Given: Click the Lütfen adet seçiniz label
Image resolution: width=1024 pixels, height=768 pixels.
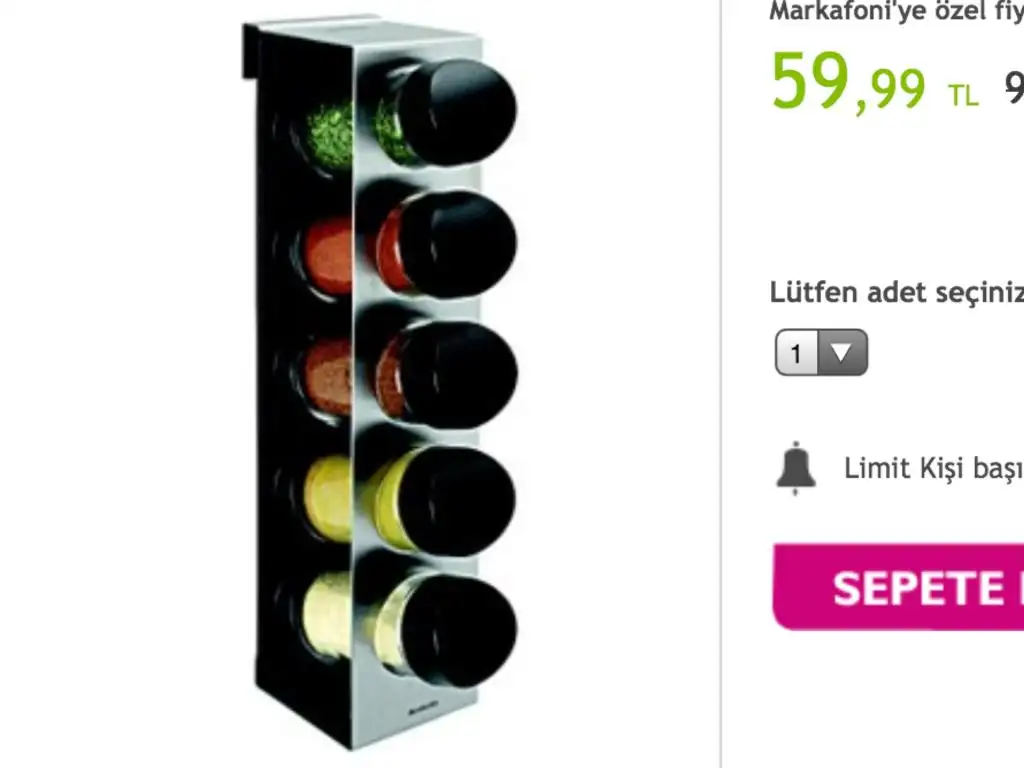Looking at the screenshot, I should point(897,292).
